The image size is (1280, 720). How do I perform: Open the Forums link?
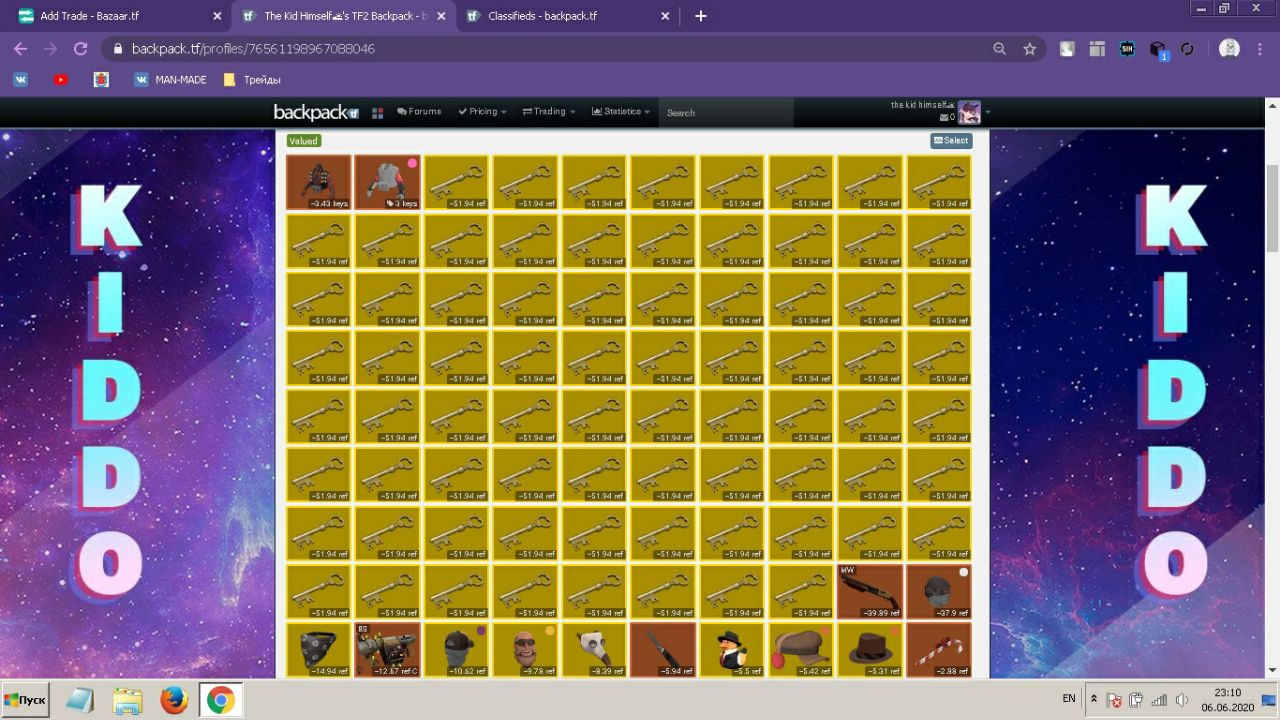pos(419,112)
